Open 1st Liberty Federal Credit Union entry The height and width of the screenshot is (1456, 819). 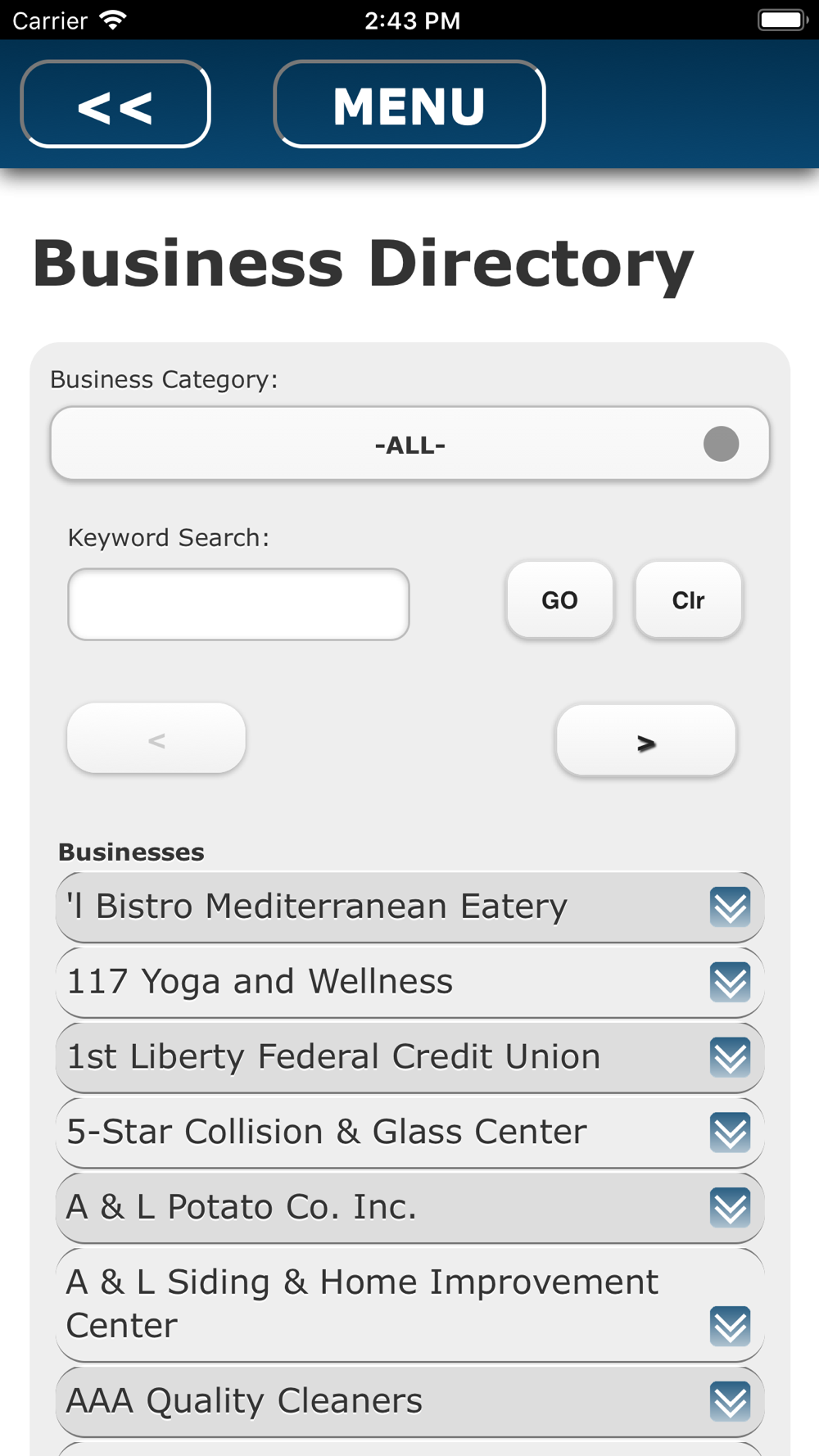(x=409, y=1058)
